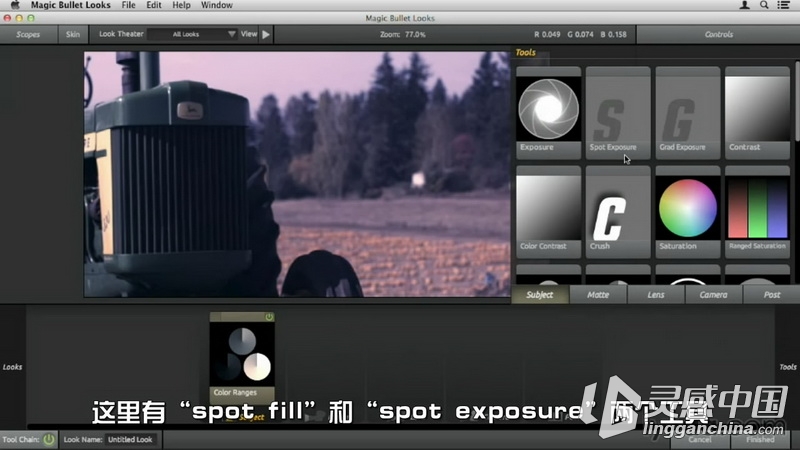Image resolution: width=800 pixels, height=450 pixels.
Task: Click the user account menu bar icon
Action: tap(745, 5)
